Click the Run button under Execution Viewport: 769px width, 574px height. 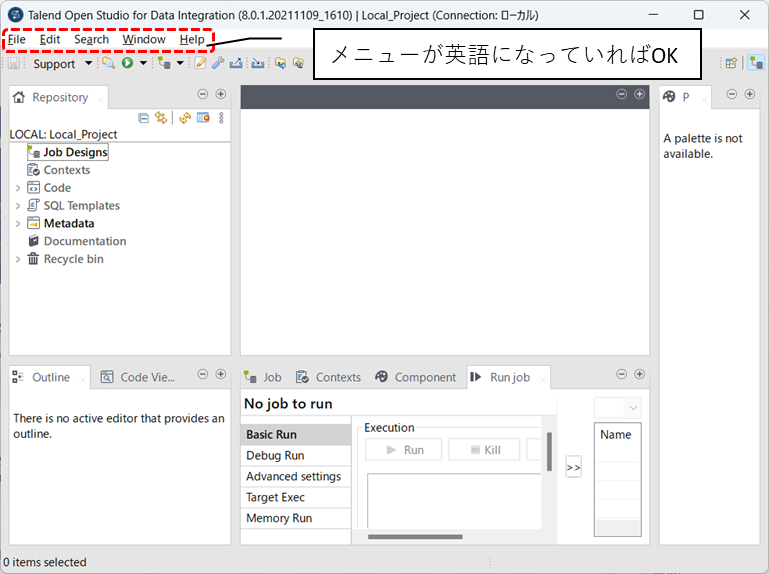pyautogui.click(x=404, y=449)
